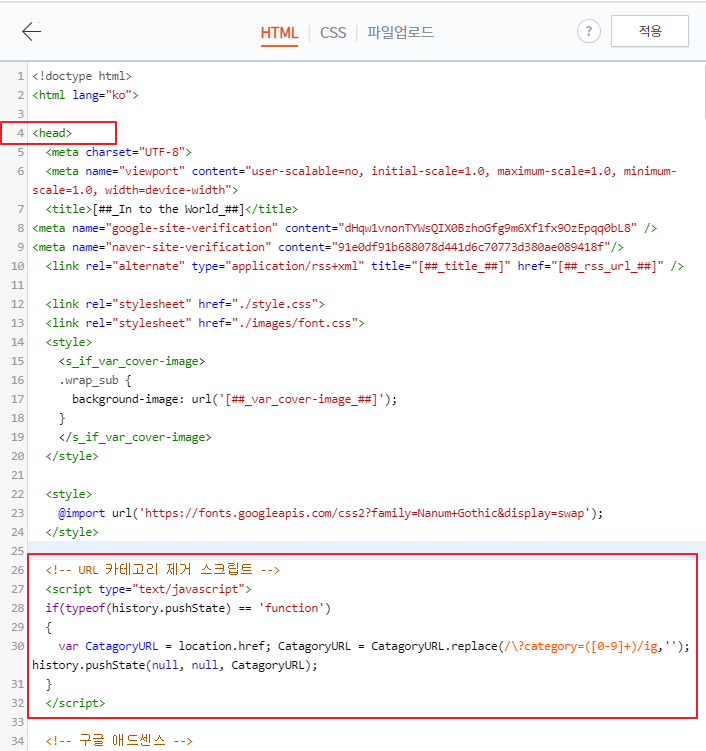
Task: Click the @import googleapis font line
Action: point(330,513)
